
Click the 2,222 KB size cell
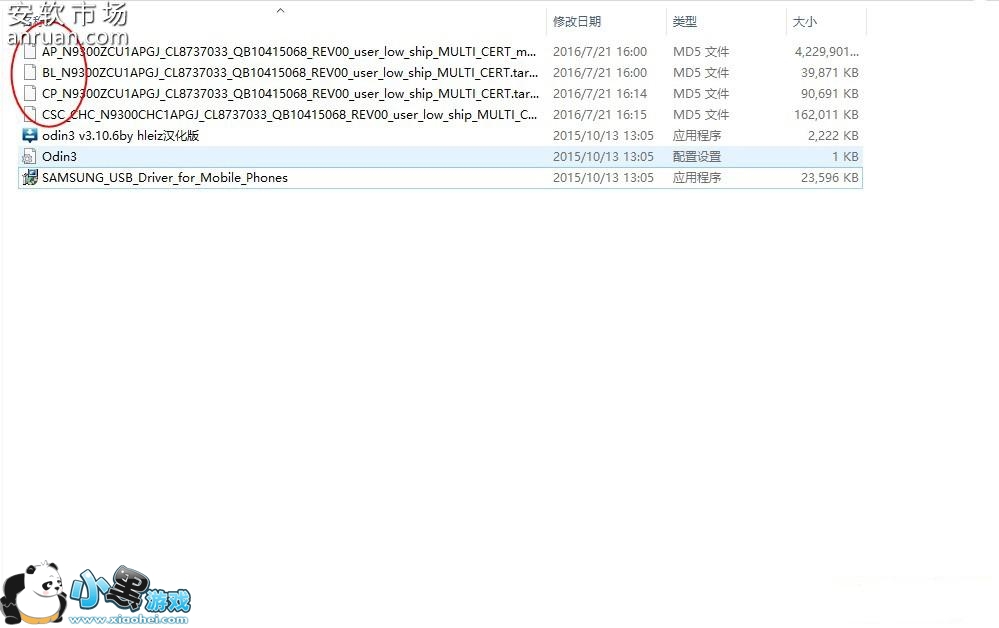point(833,136)
